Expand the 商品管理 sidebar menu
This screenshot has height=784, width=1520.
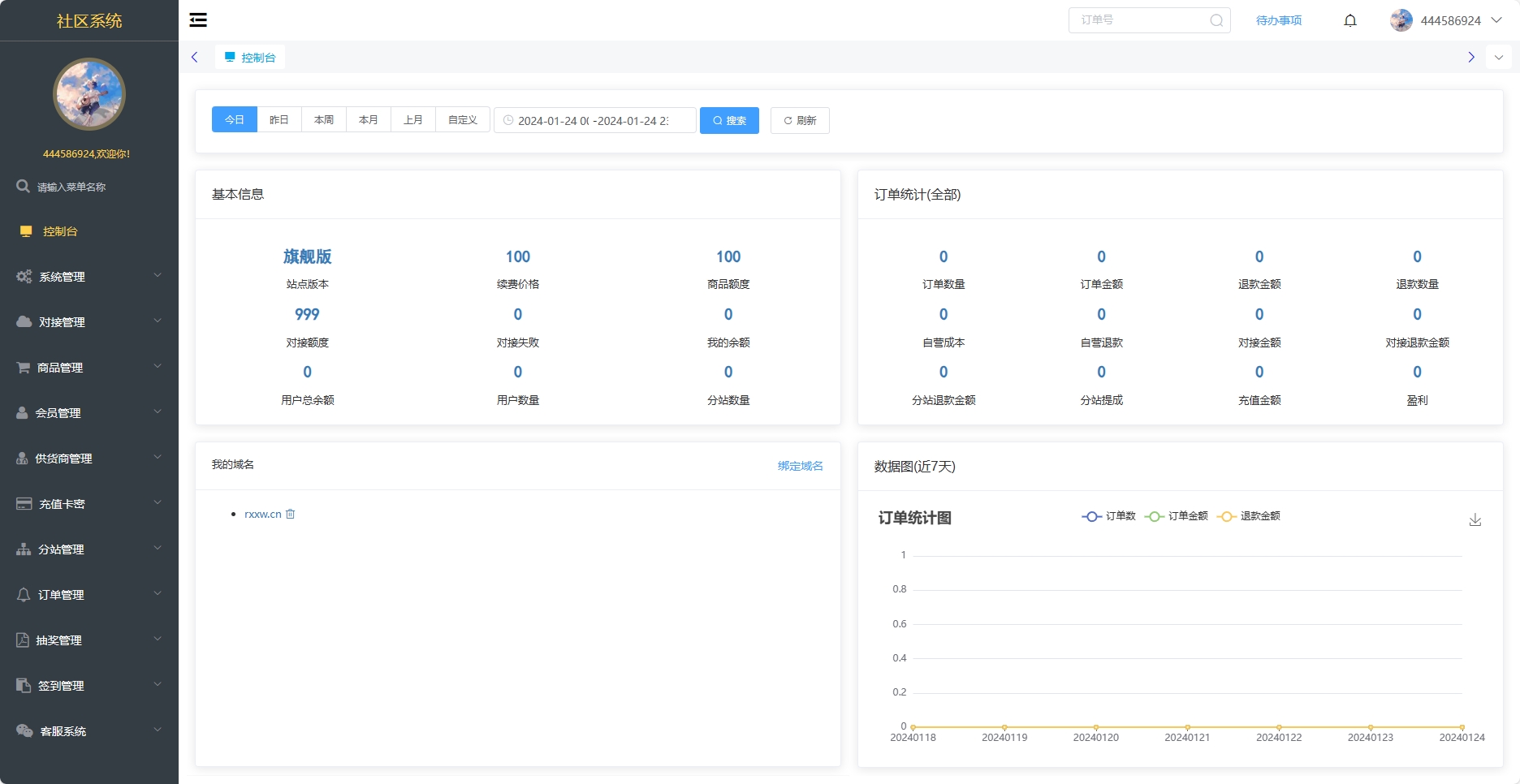coord(89,368)
